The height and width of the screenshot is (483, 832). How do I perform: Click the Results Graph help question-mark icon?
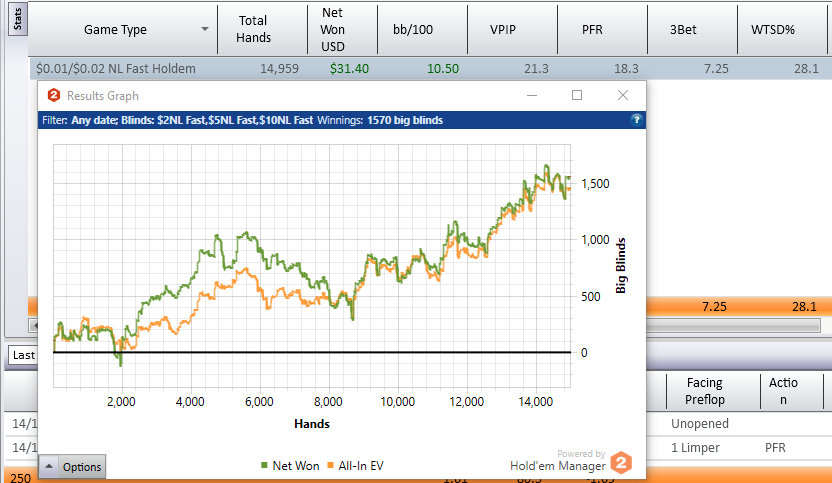coord(636,120)
